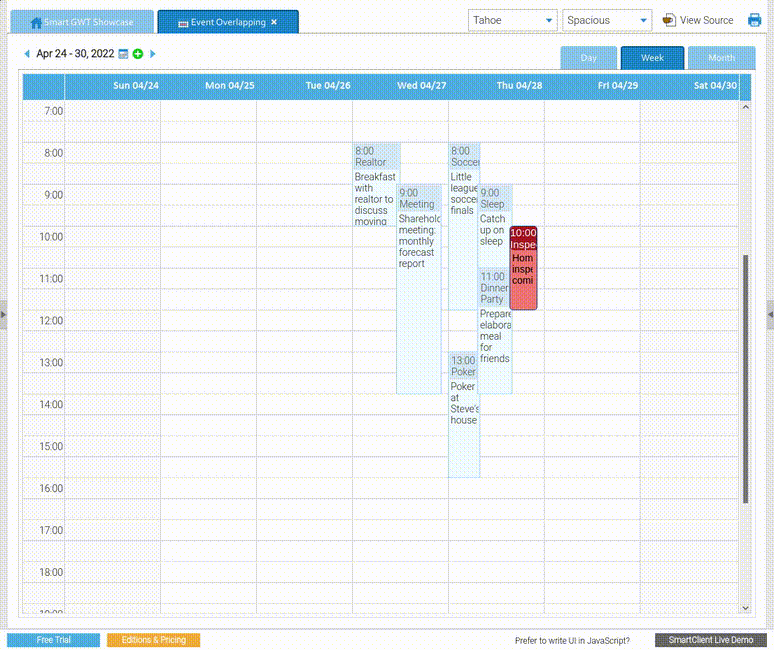
Task: Open the date chooser calendar icon
Action: tap(123, 54)
